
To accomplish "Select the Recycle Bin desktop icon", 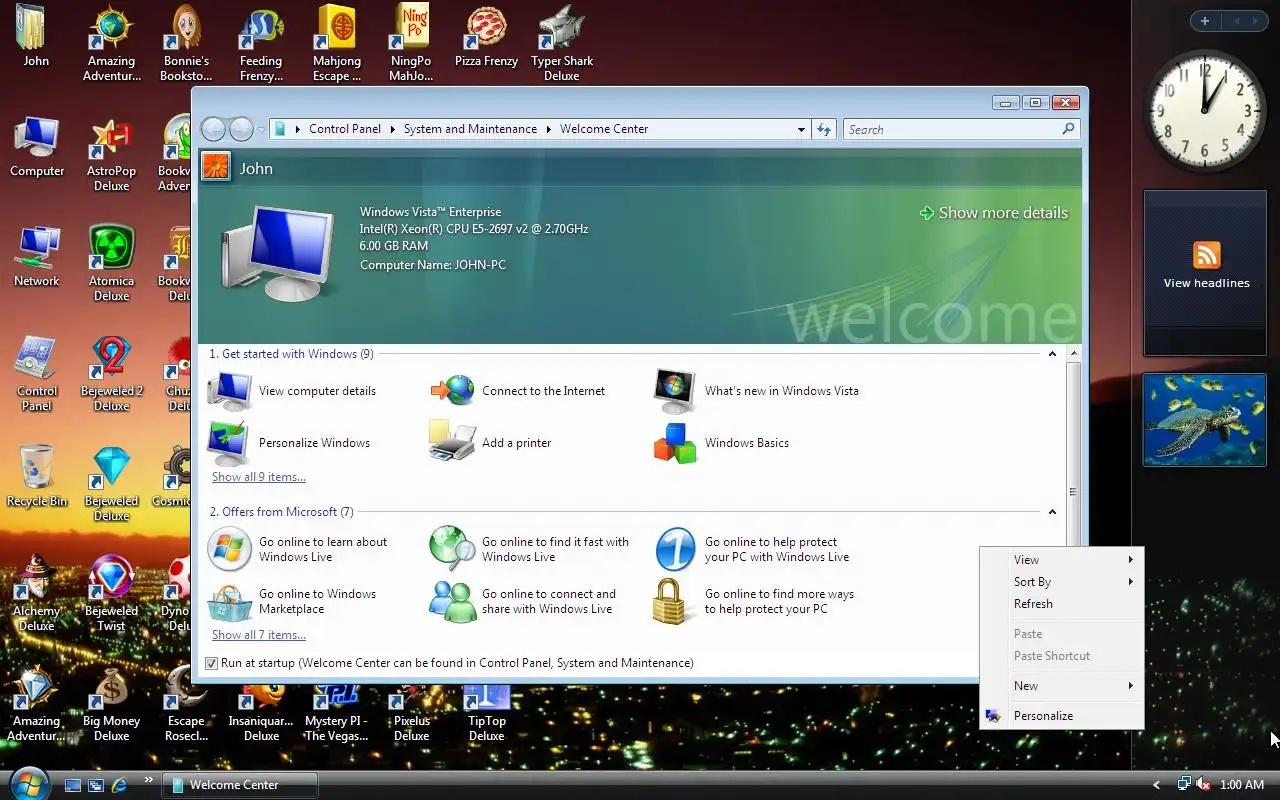I will pyautogui.click(x=37, y=477).
